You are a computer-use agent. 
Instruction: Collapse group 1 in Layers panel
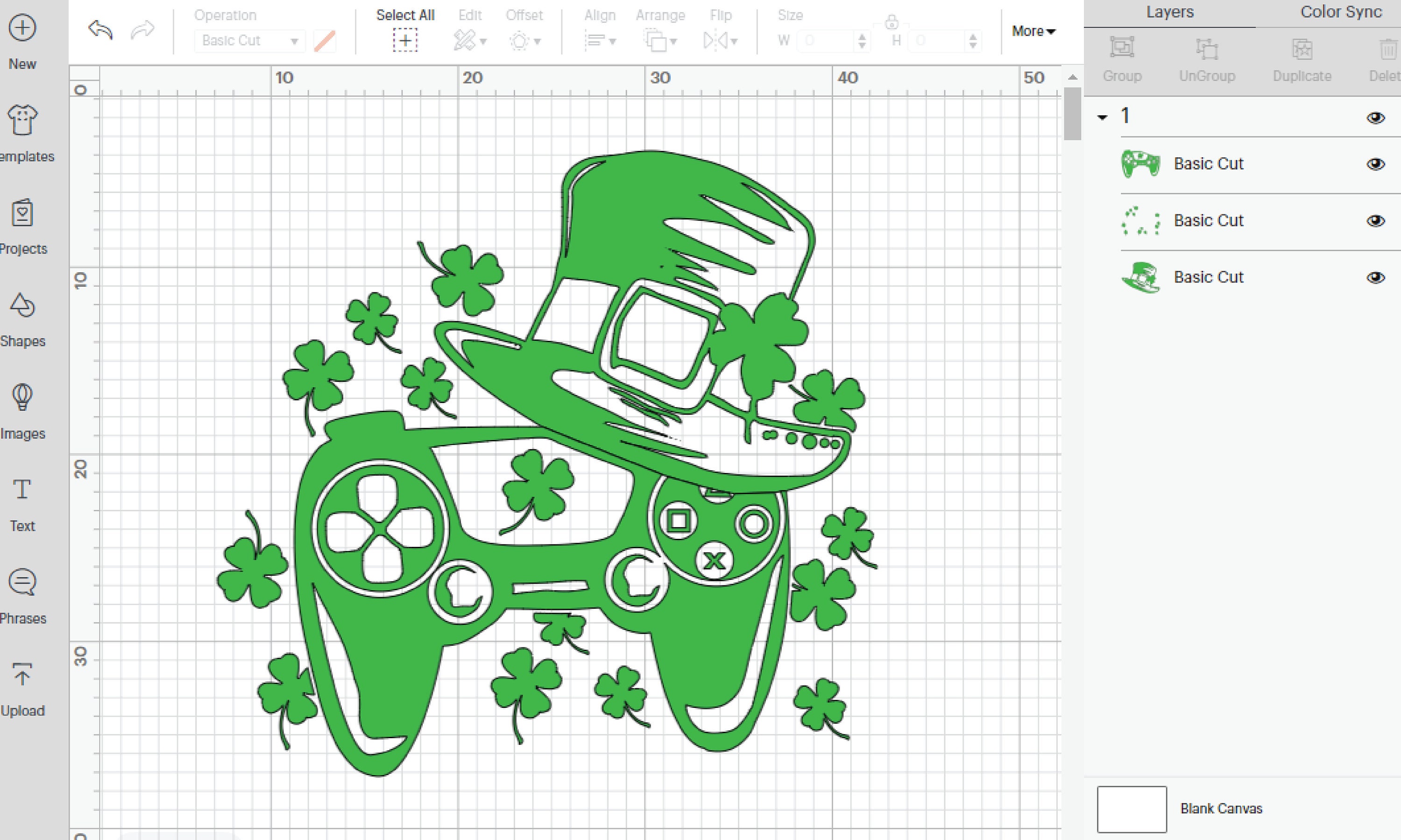click(1102, 117)
